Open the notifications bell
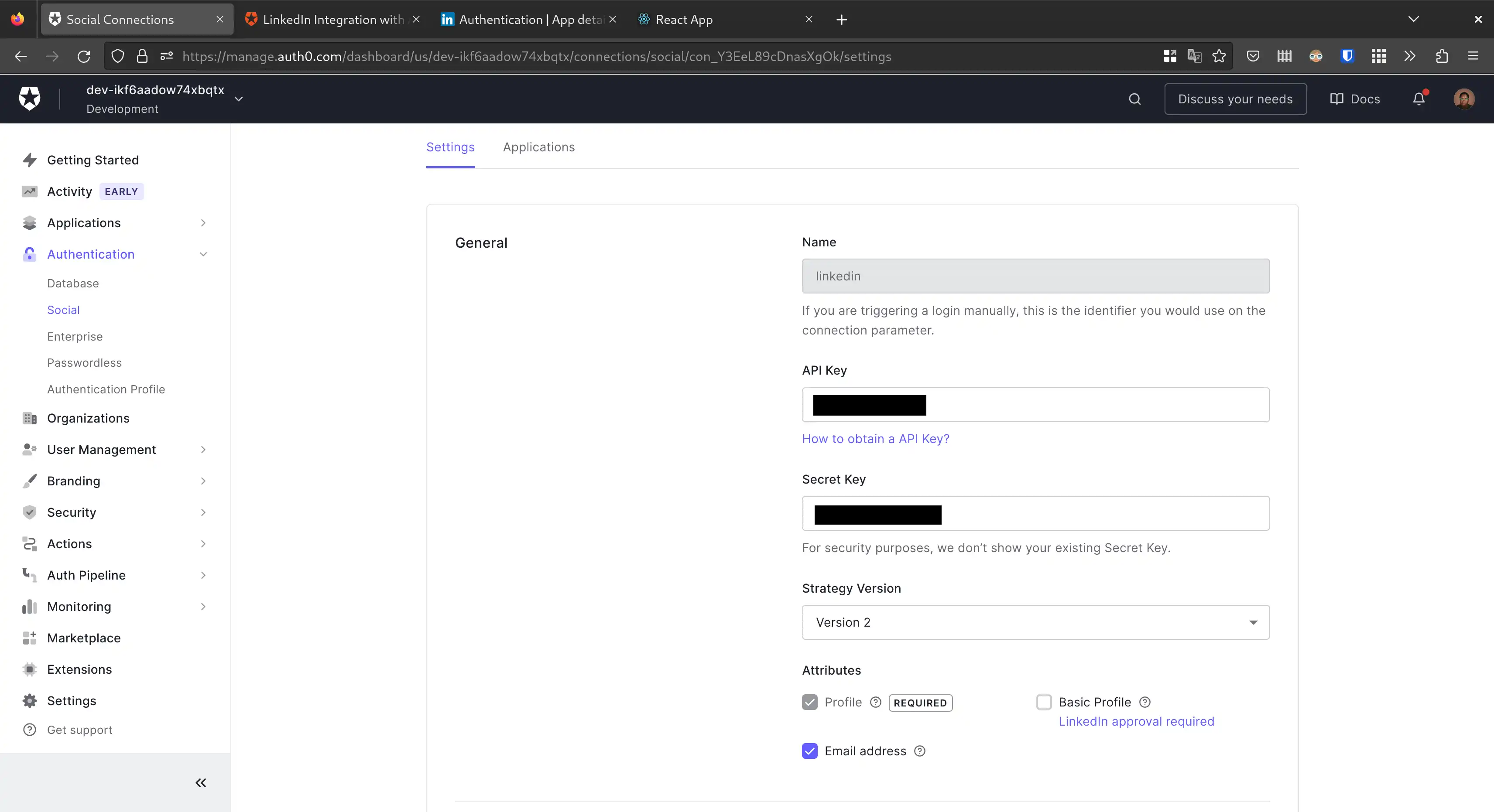 point(1419,99)
